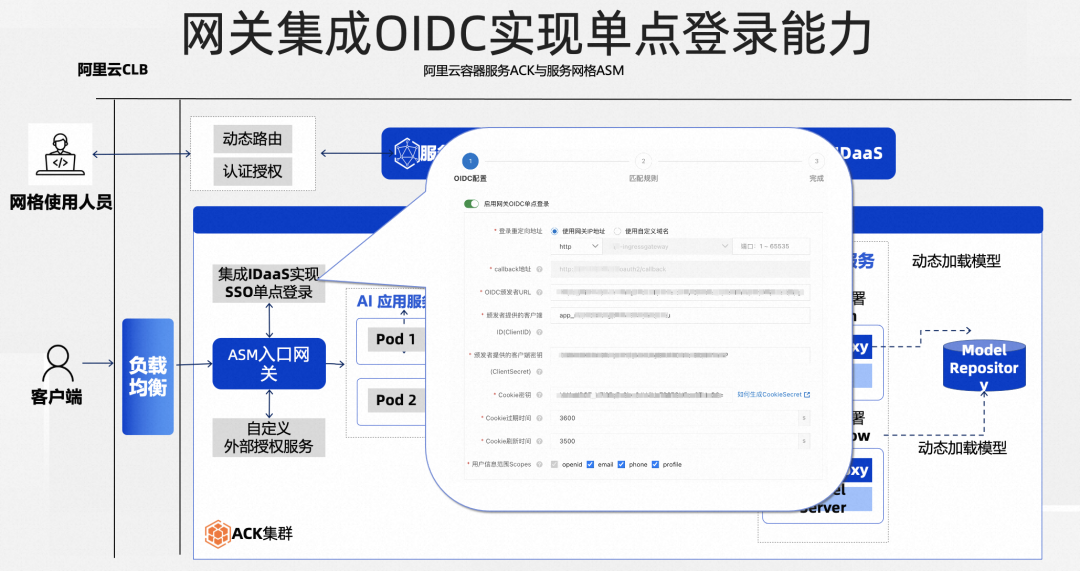Click the 自定义外部授权服务 box
1080x571 pixels.
[x=269, y=437]
